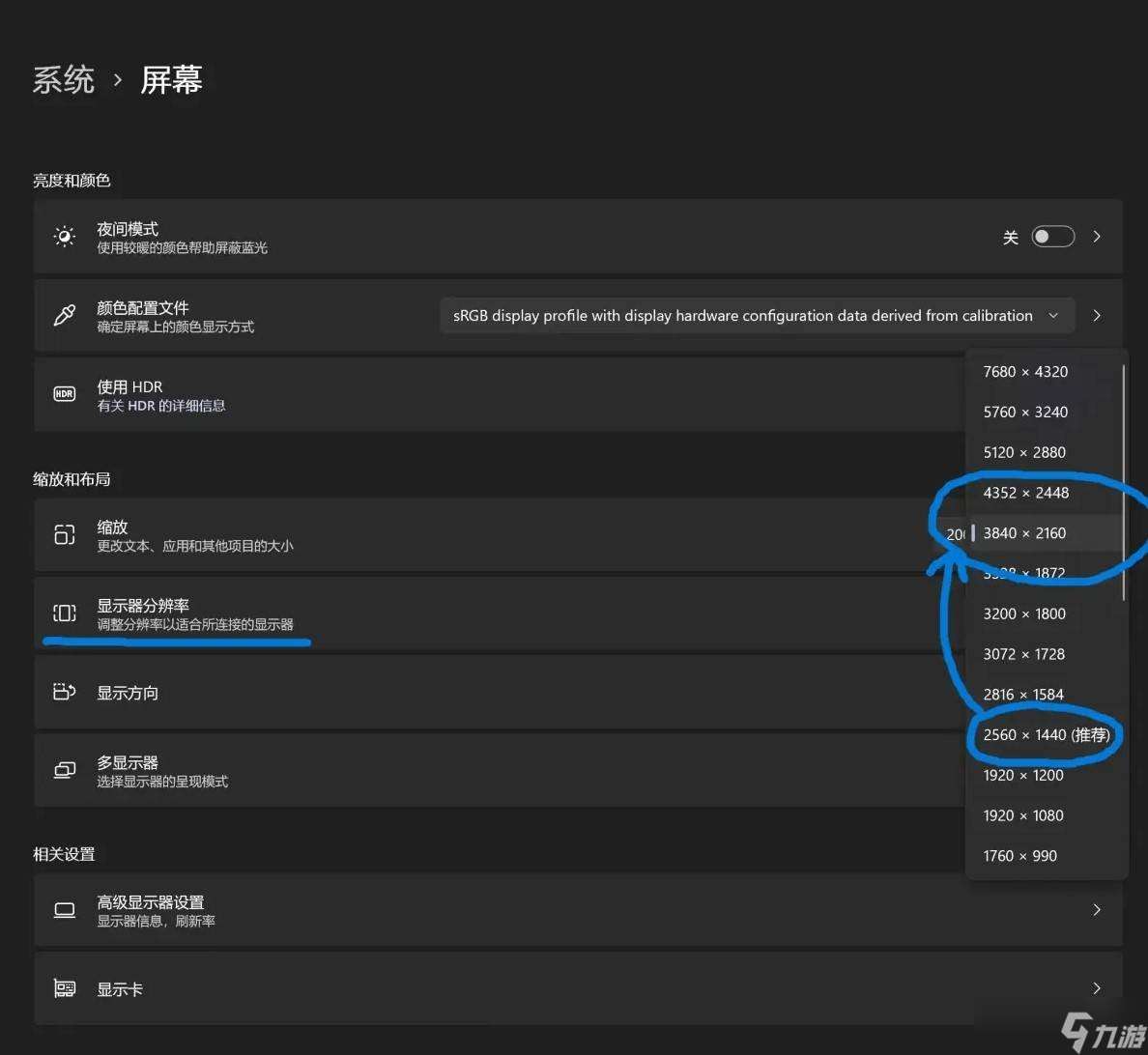Choose the 3200 × 1800 resolution
The image size is (1148, 1055).
coord(1024,613)
